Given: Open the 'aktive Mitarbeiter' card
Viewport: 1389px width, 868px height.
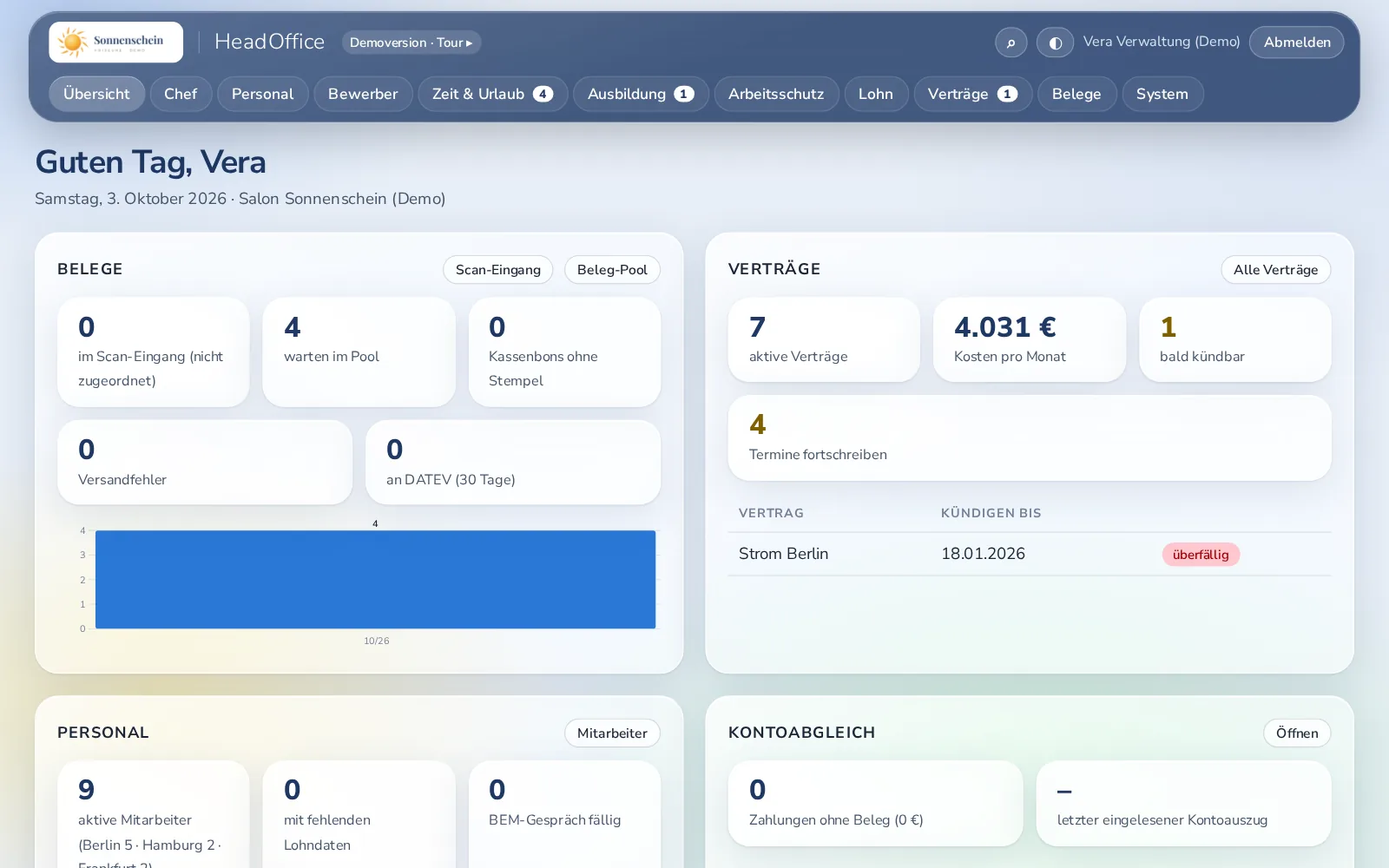Looking at the screenshot, I should click(x=153, y=814).
